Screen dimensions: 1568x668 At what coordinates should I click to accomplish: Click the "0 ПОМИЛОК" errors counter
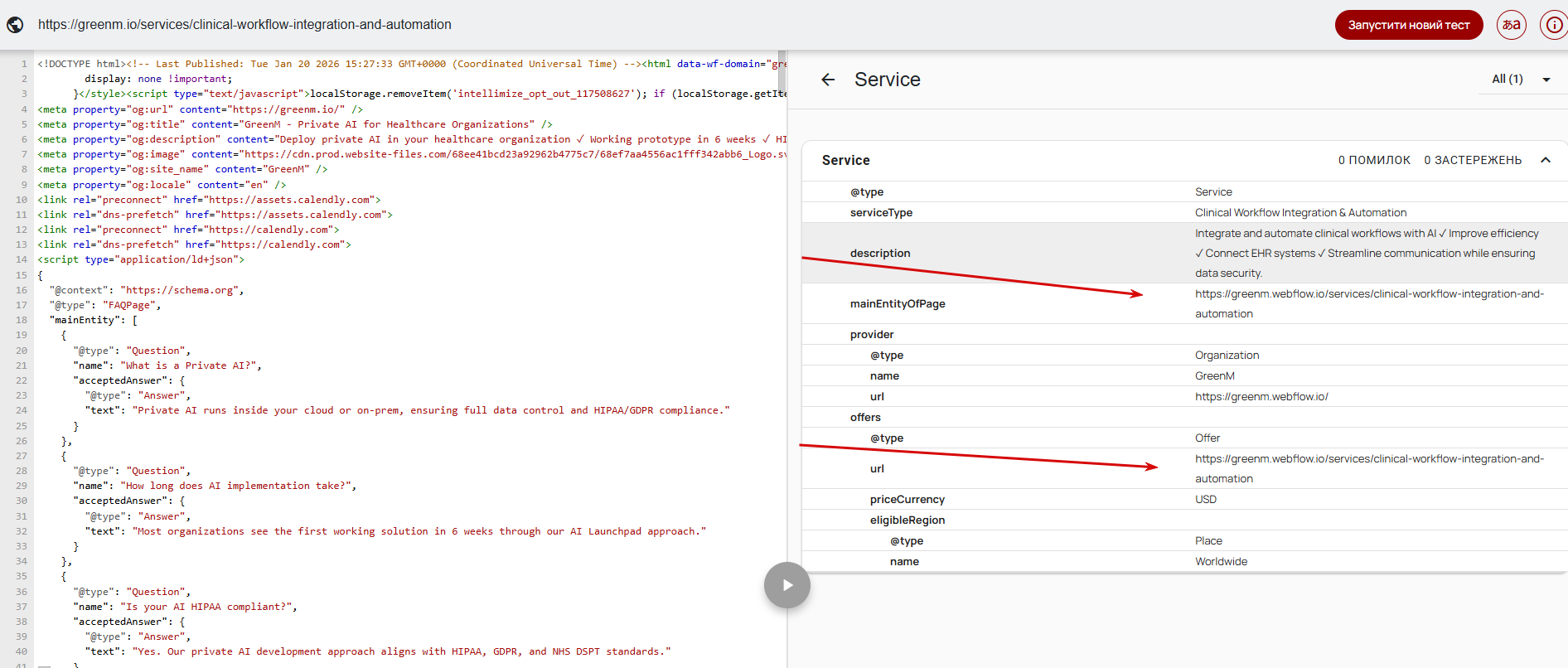click(1373, 160)
